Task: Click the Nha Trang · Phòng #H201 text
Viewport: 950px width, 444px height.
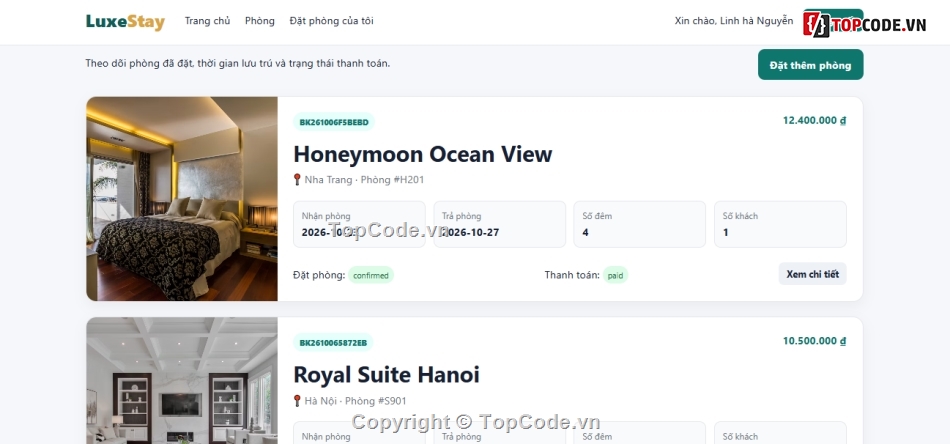Action: 364,179
